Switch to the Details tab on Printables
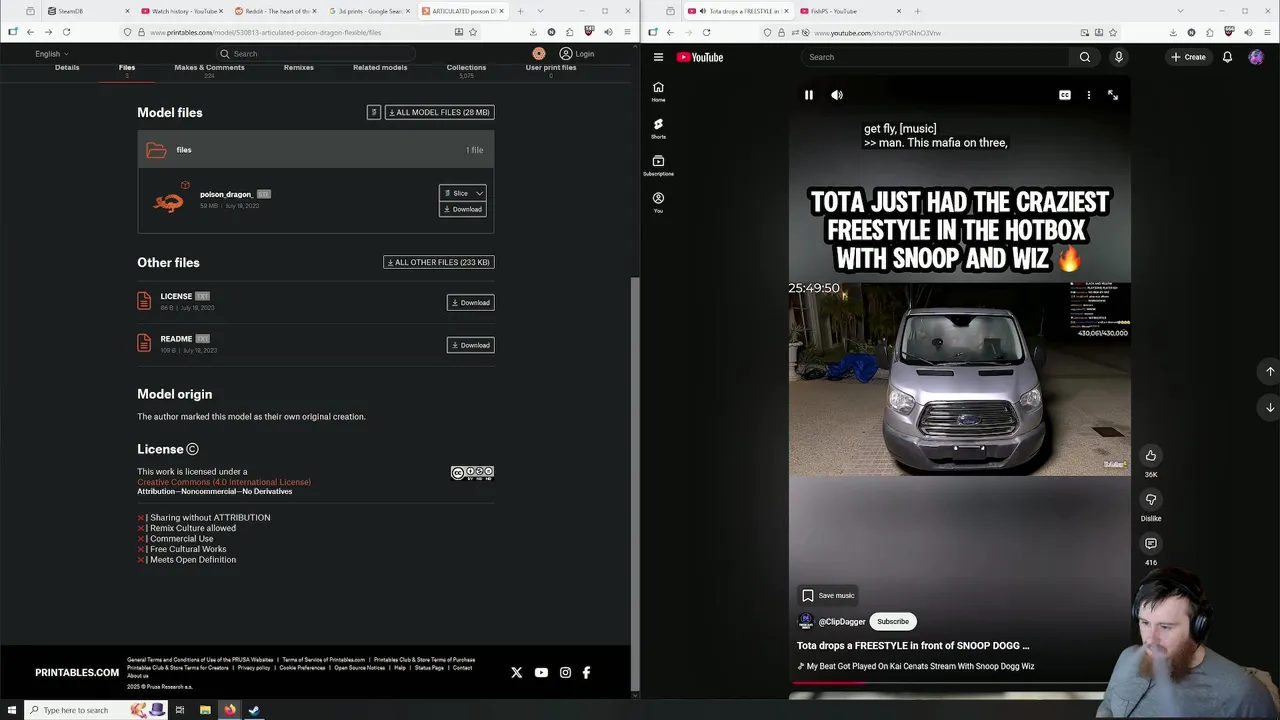 coord(67,68)
